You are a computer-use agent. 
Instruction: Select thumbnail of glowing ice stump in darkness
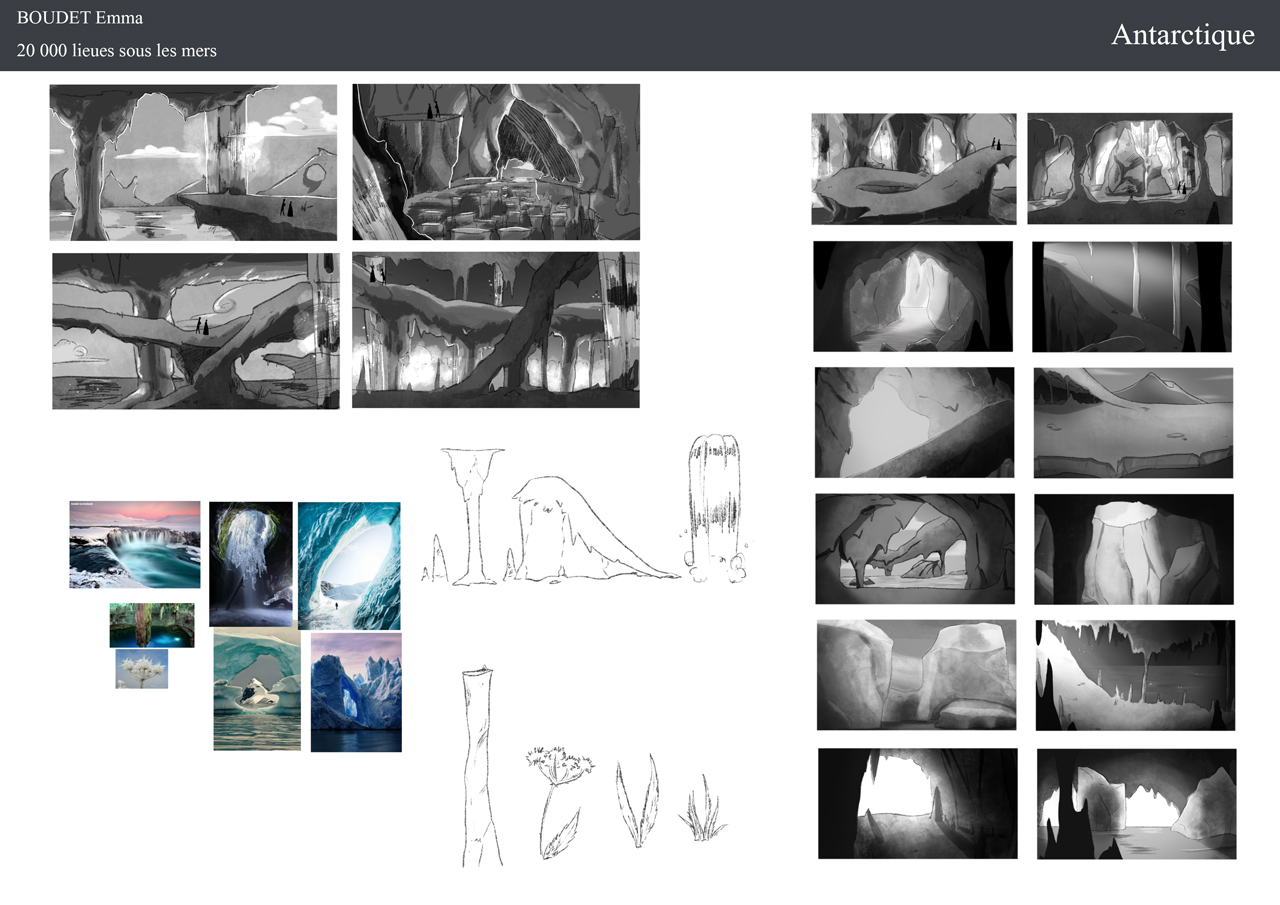1134,549
